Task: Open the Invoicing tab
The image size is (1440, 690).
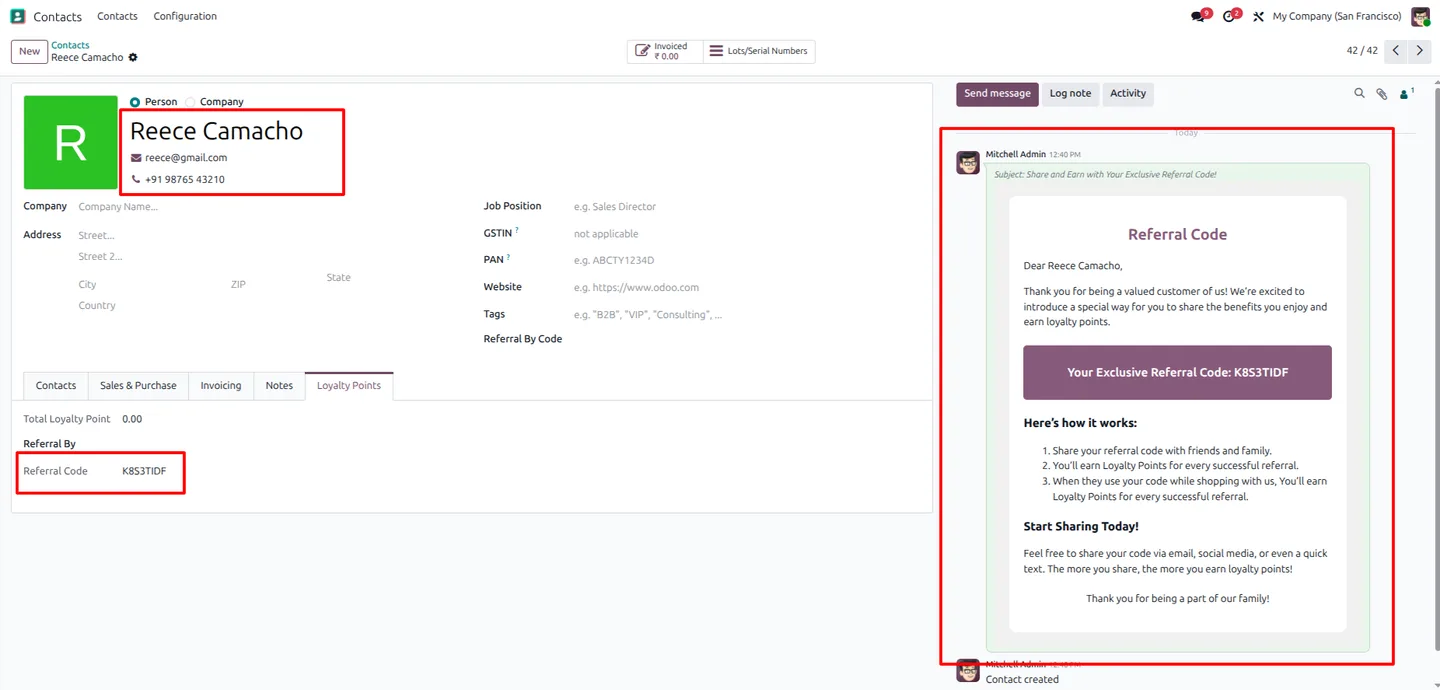Action: pos(221,386)
